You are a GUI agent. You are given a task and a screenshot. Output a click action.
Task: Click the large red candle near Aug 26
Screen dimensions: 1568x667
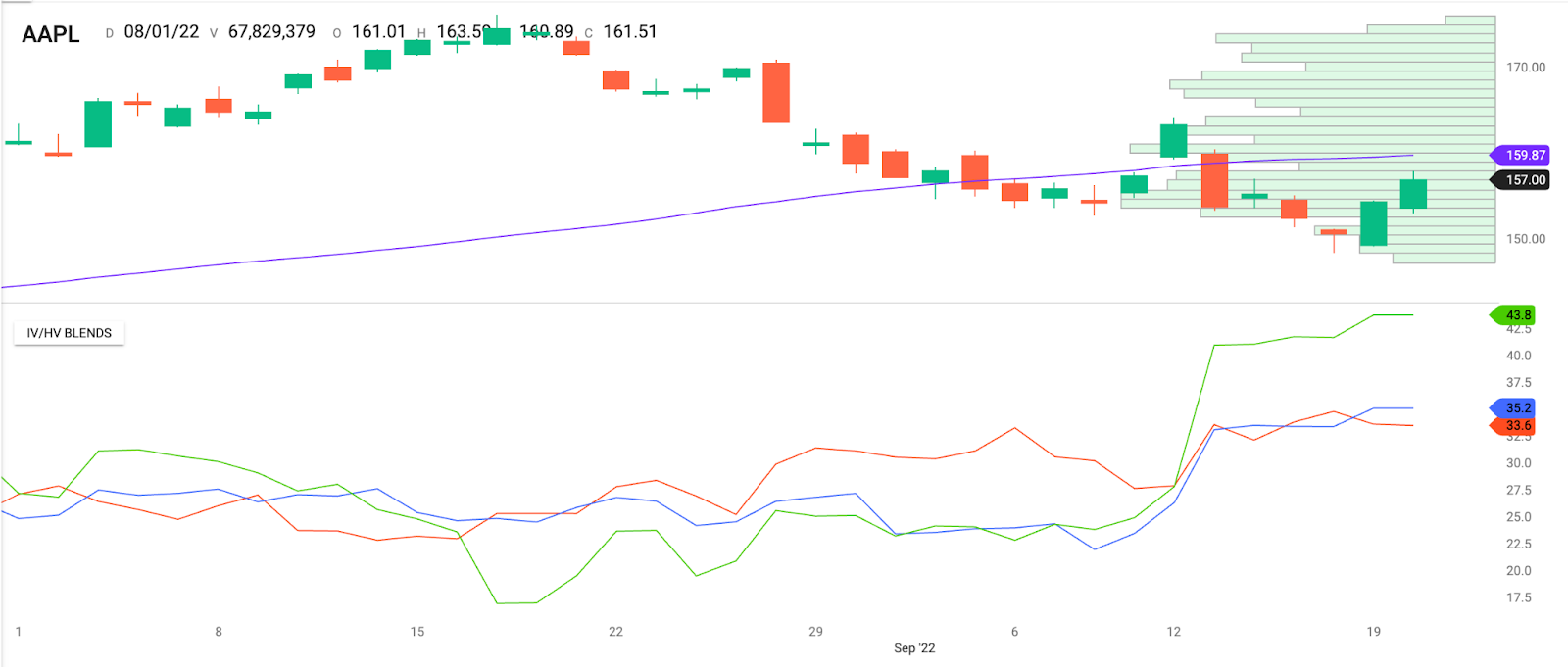pyautogui.click(x=776, y=93)
